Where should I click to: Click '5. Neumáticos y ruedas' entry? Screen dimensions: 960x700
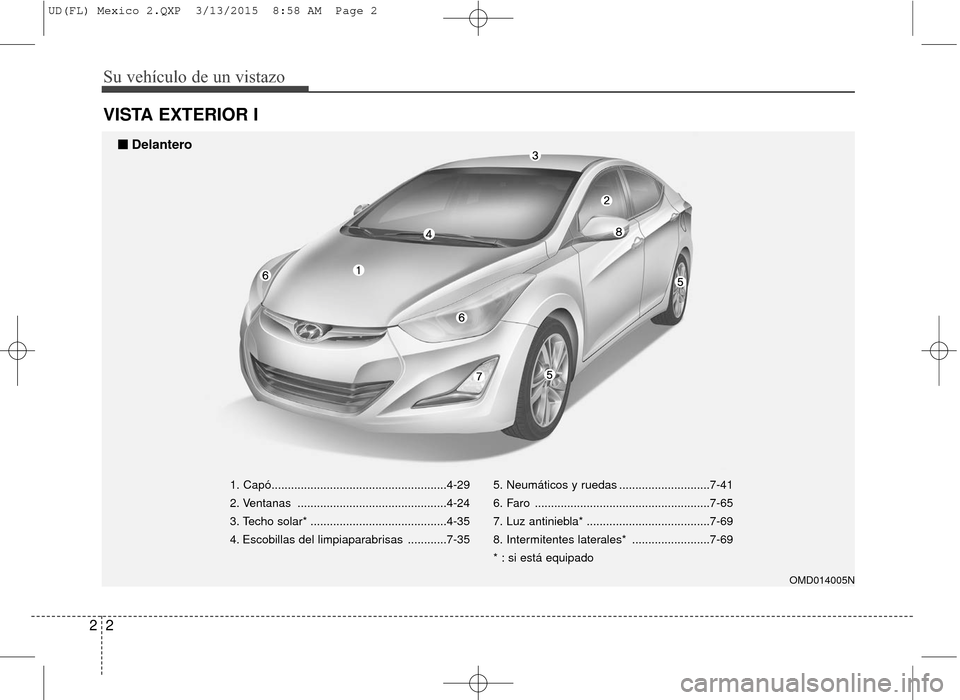click(x=613, y=485)
